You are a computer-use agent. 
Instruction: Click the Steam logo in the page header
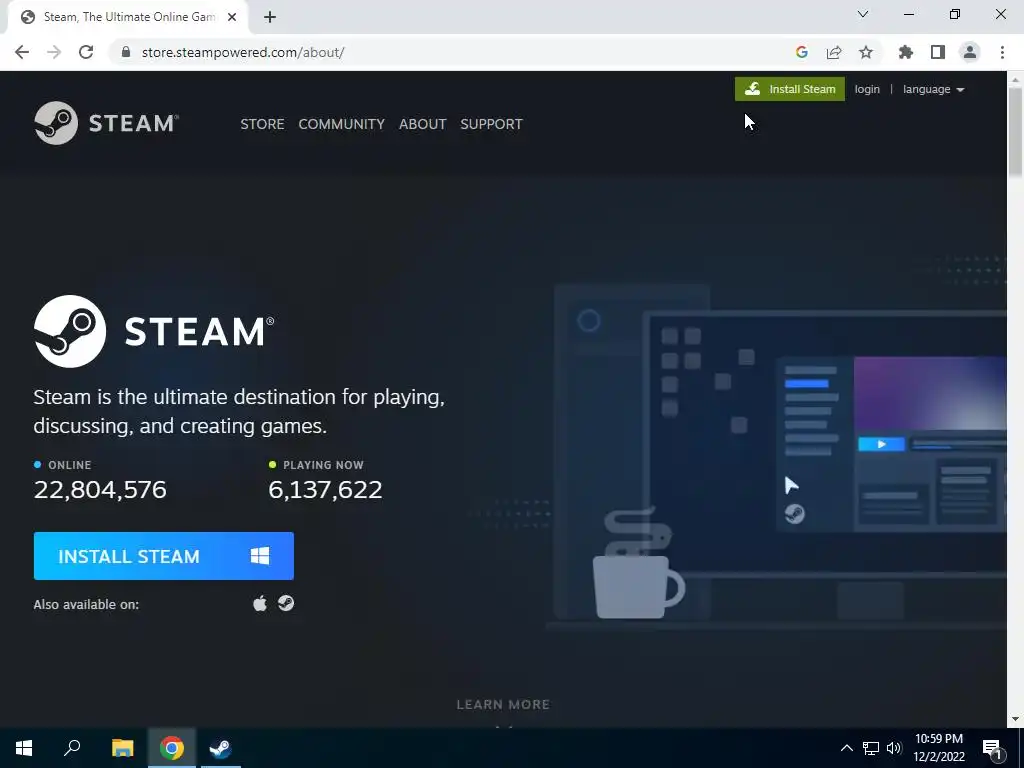[x=106, y=123]
